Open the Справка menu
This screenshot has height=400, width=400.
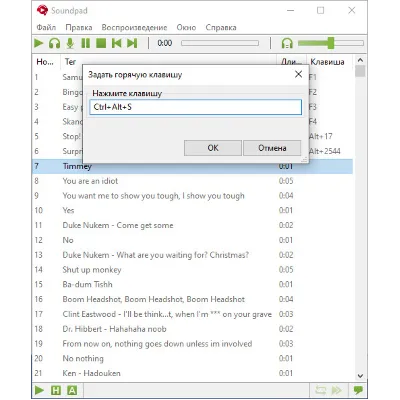(221, 27)
